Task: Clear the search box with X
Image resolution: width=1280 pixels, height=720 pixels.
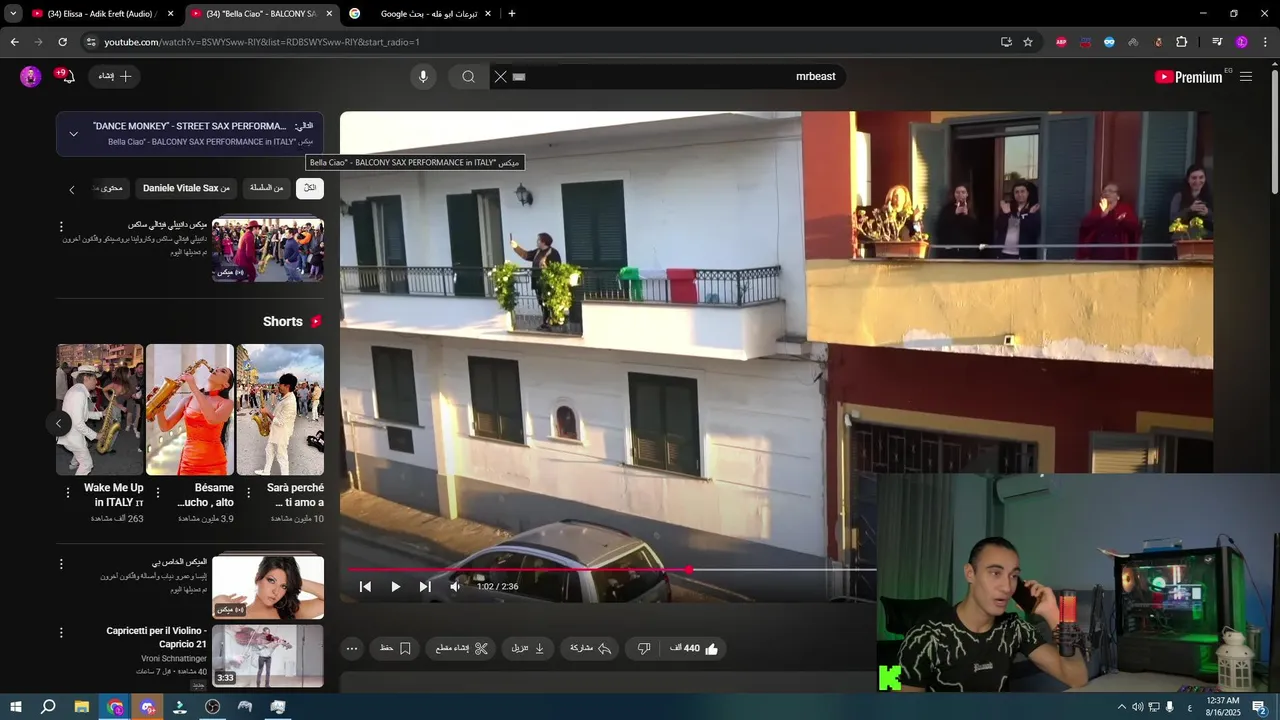Action: click(501, 77)
